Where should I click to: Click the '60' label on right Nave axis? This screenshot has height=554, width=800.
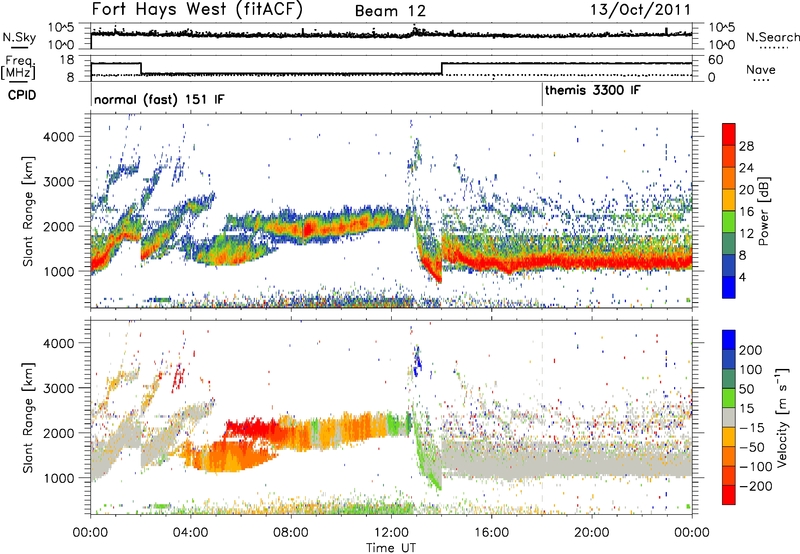(715, 60)
